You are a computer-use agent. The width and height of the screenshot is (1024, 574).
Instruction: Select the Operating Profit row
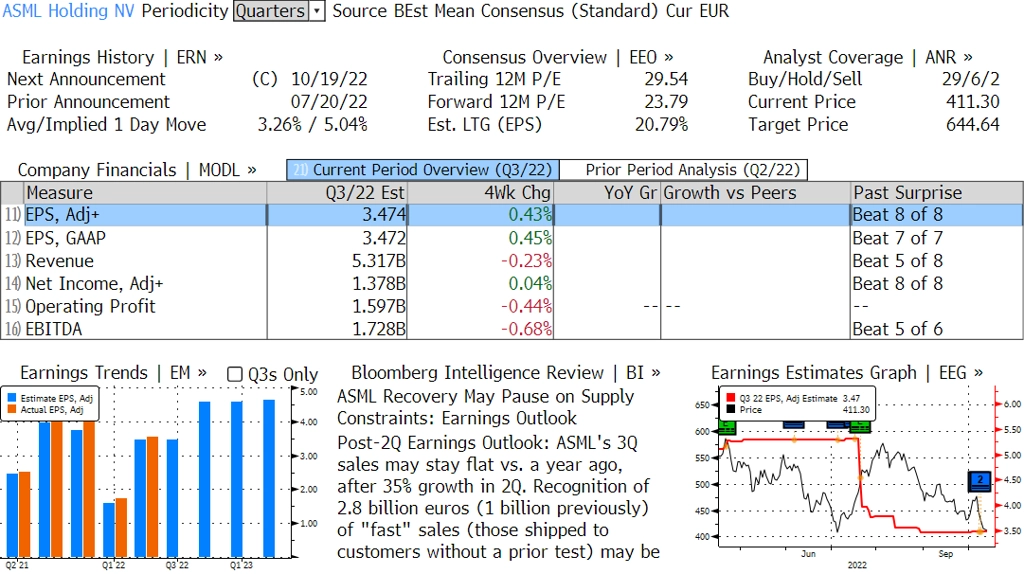click(511, 306)
